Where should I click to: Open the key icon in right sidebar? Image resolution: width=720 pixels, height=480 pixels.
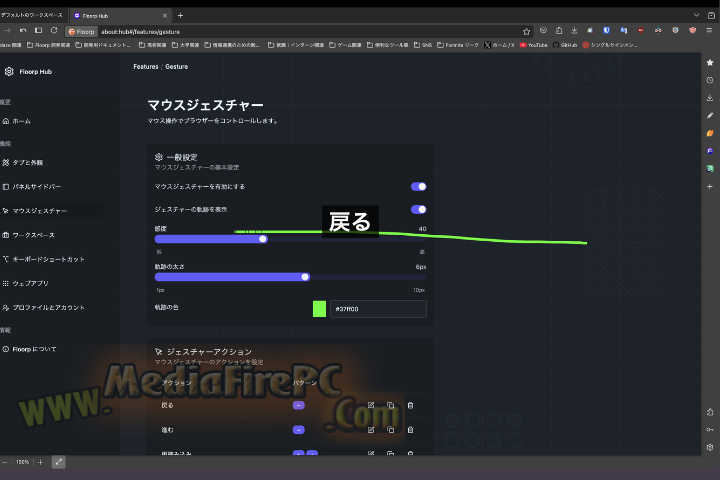point(710,429)
